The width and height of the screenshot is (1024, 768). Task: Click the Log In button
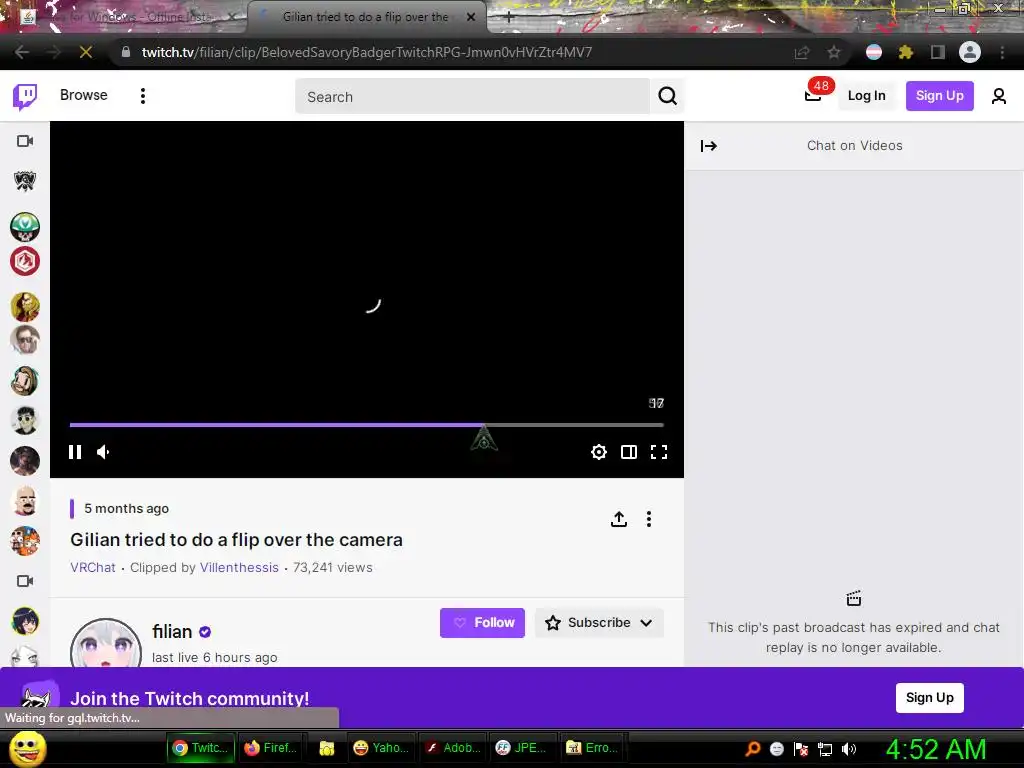click(x=866, y=96)
